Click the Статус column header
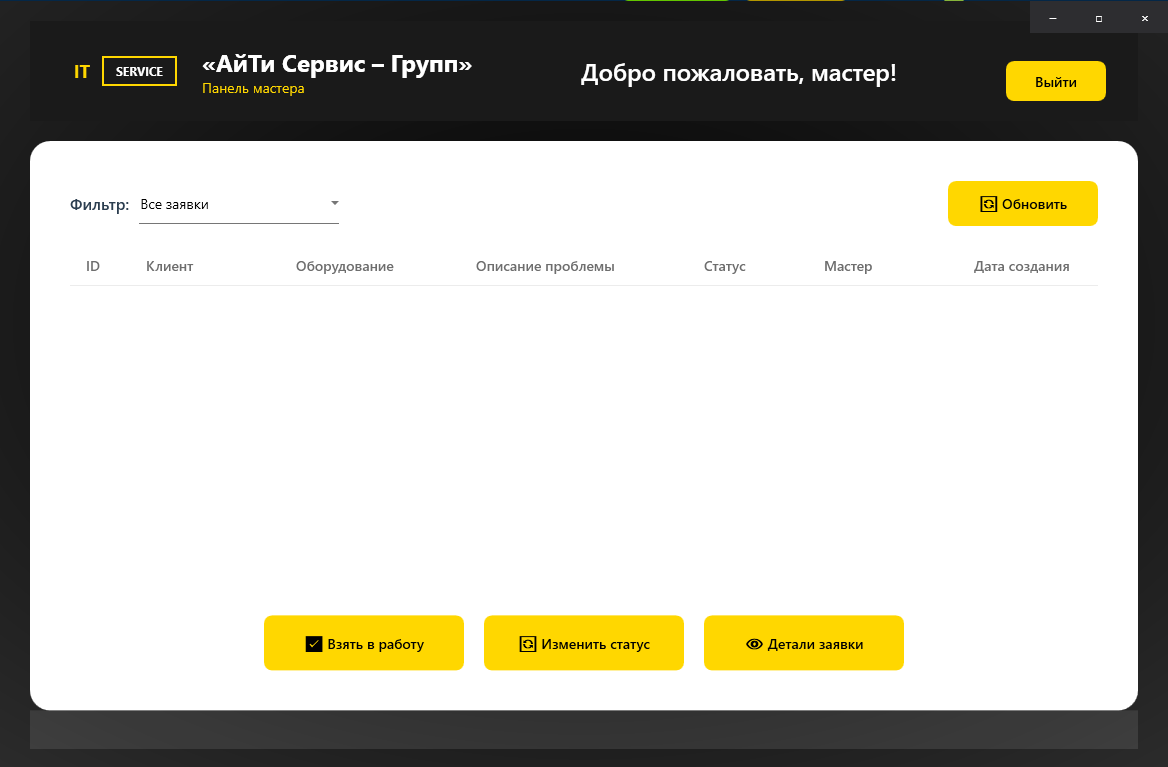 [x=724, y=266]
